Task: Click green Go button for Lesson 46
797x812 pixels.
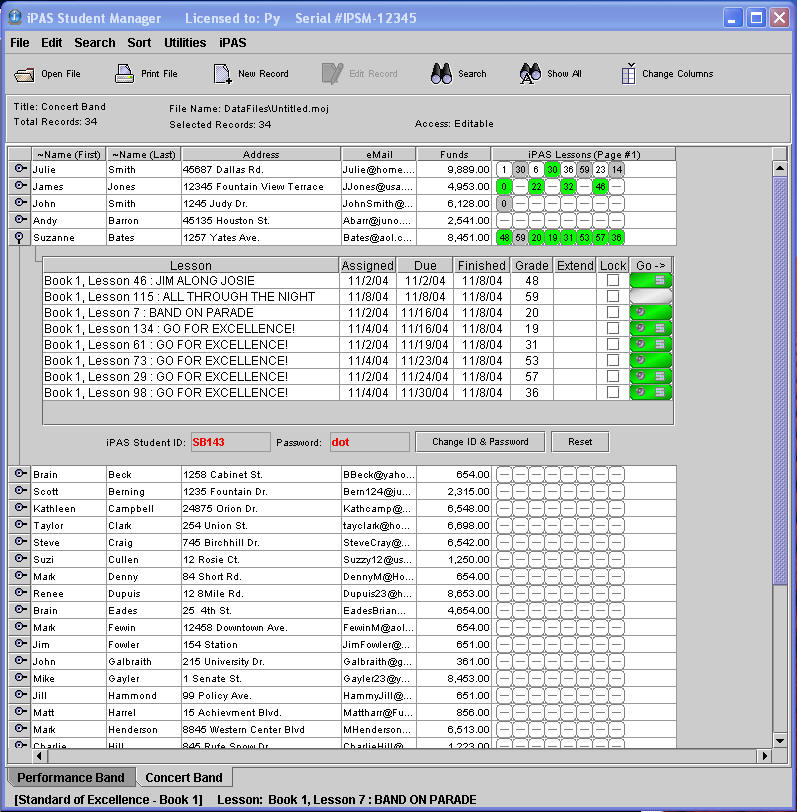Action: click(x=650, y=281)
